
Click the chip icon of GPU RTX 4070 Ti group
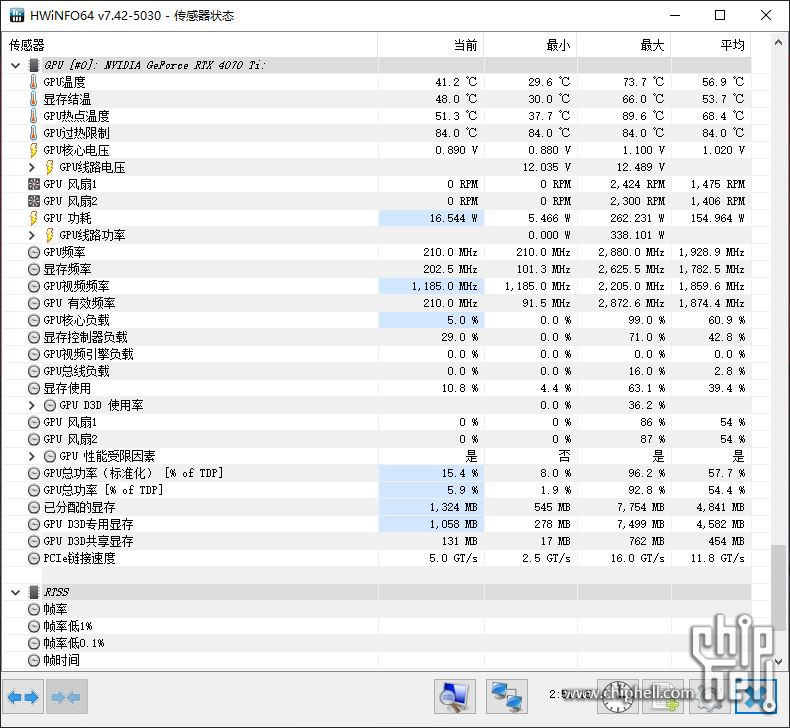[x=33, y=65]
